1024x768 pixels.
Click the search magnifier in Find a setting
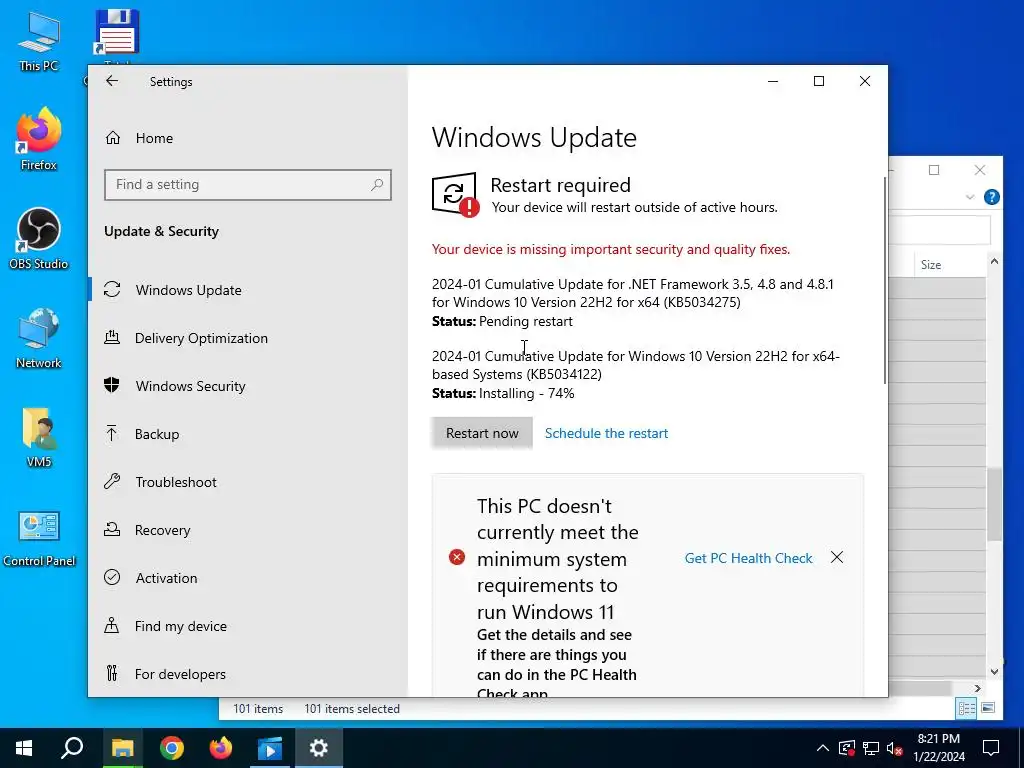(377, 185)
